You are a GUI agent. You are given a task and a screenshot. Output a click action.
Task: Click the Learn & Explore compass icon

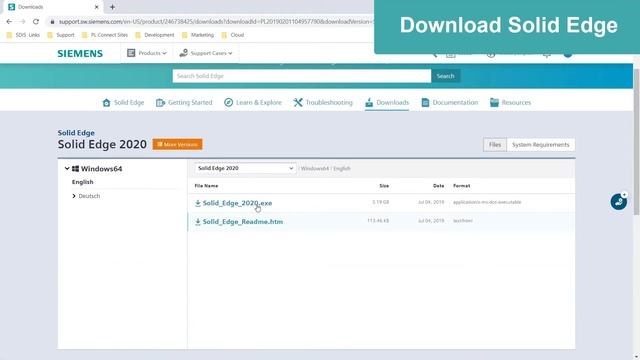point(229,102)
